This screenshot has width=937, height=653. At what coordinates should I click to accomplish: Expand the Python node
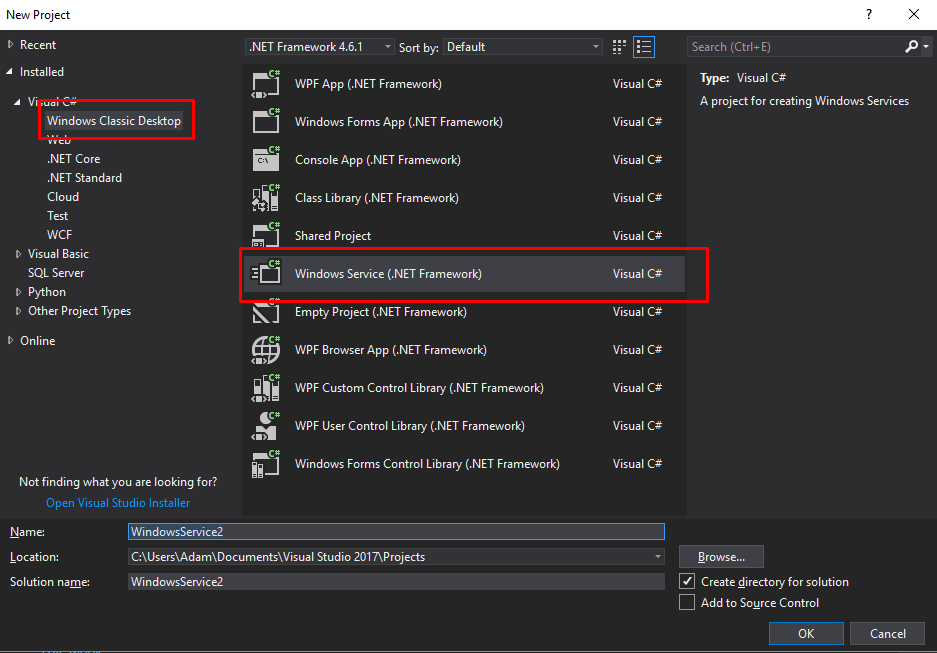pos(18,292)
